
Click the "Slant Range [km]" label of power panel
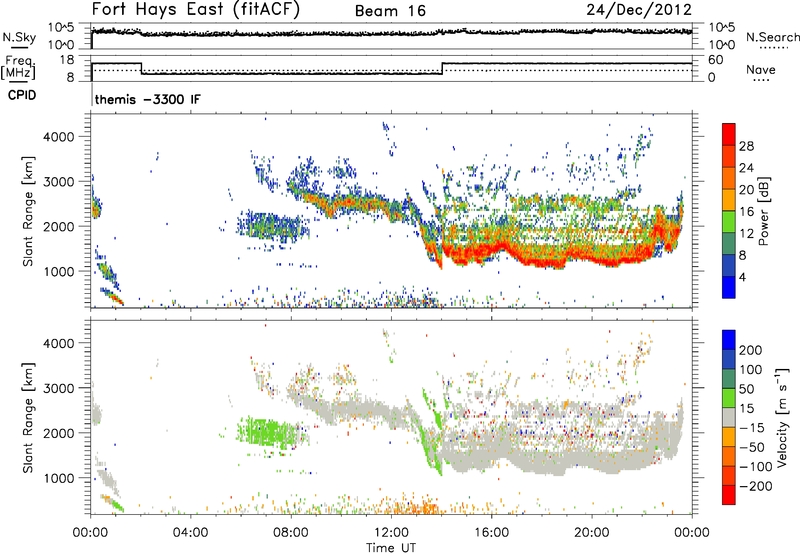click(28, 211)
